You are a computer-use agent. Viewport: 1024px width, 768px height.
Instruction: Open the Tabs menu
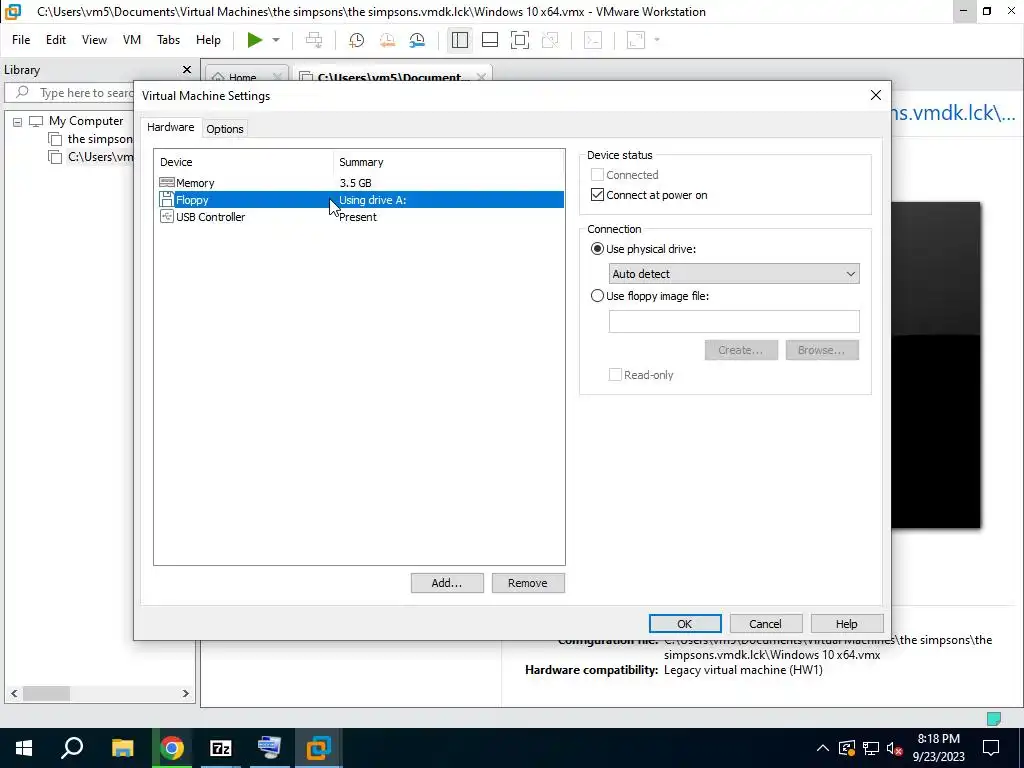click(x=168, y=40)
